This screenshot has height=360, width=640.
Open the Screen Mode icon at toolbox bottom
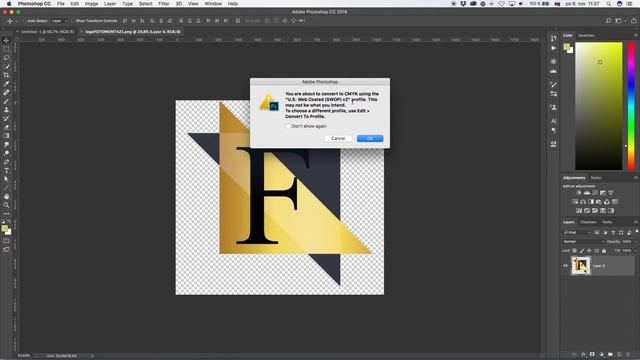point(6,249)
